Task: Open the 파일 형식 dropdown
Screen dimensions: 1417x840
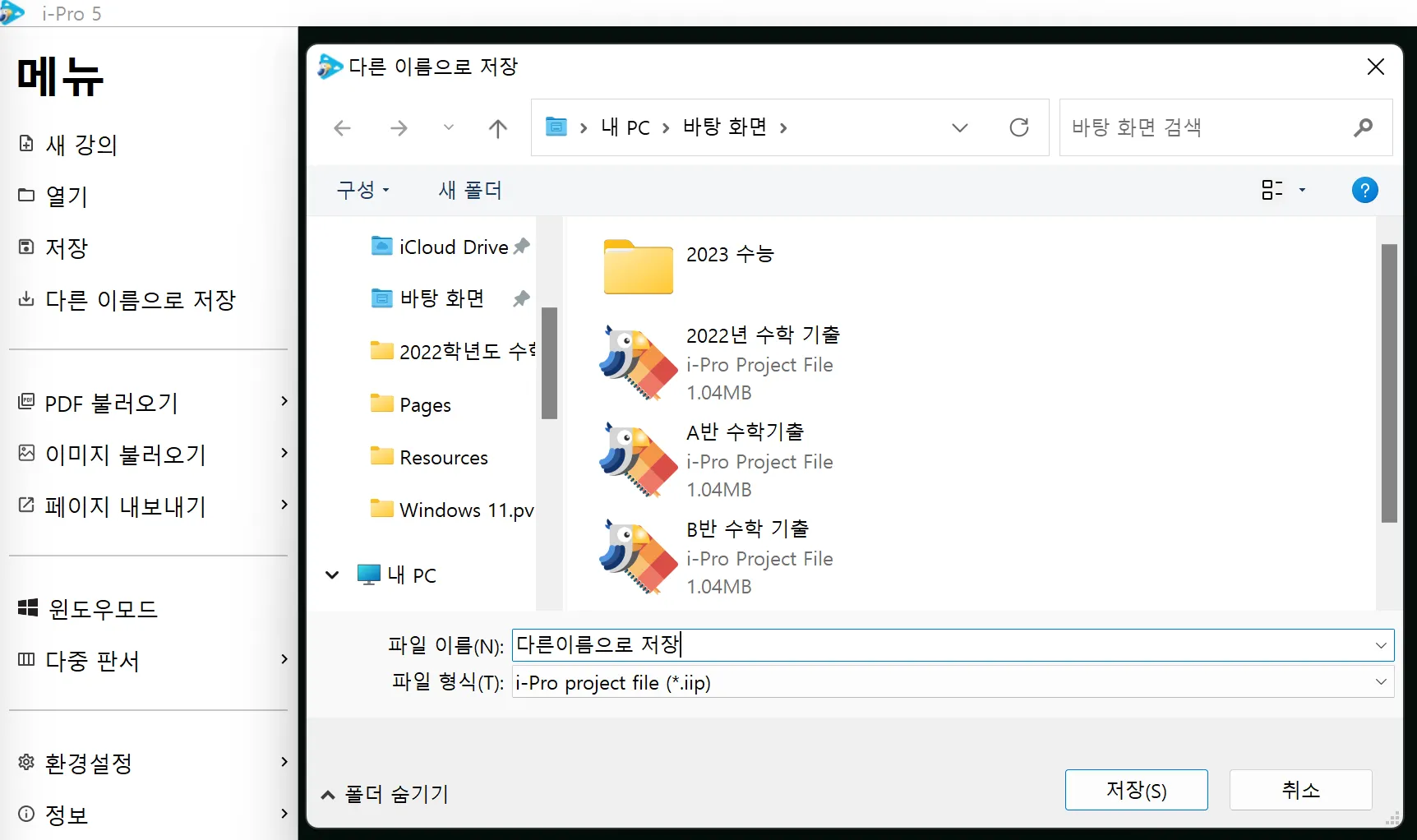Action: [x=953, y=682]
